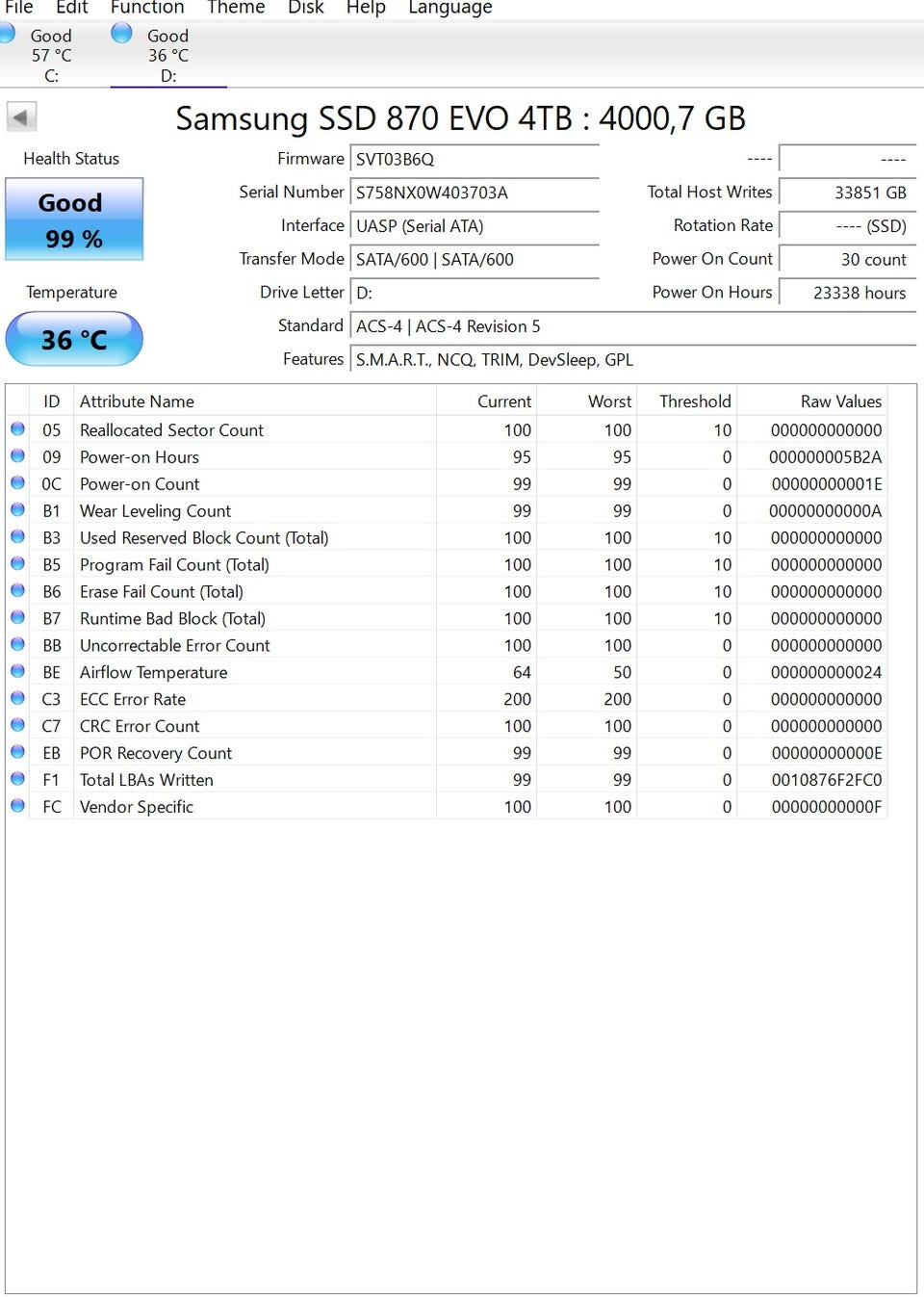Select the Total LBAs Written attribute name
924x1297 pixels.
[146, 780]
